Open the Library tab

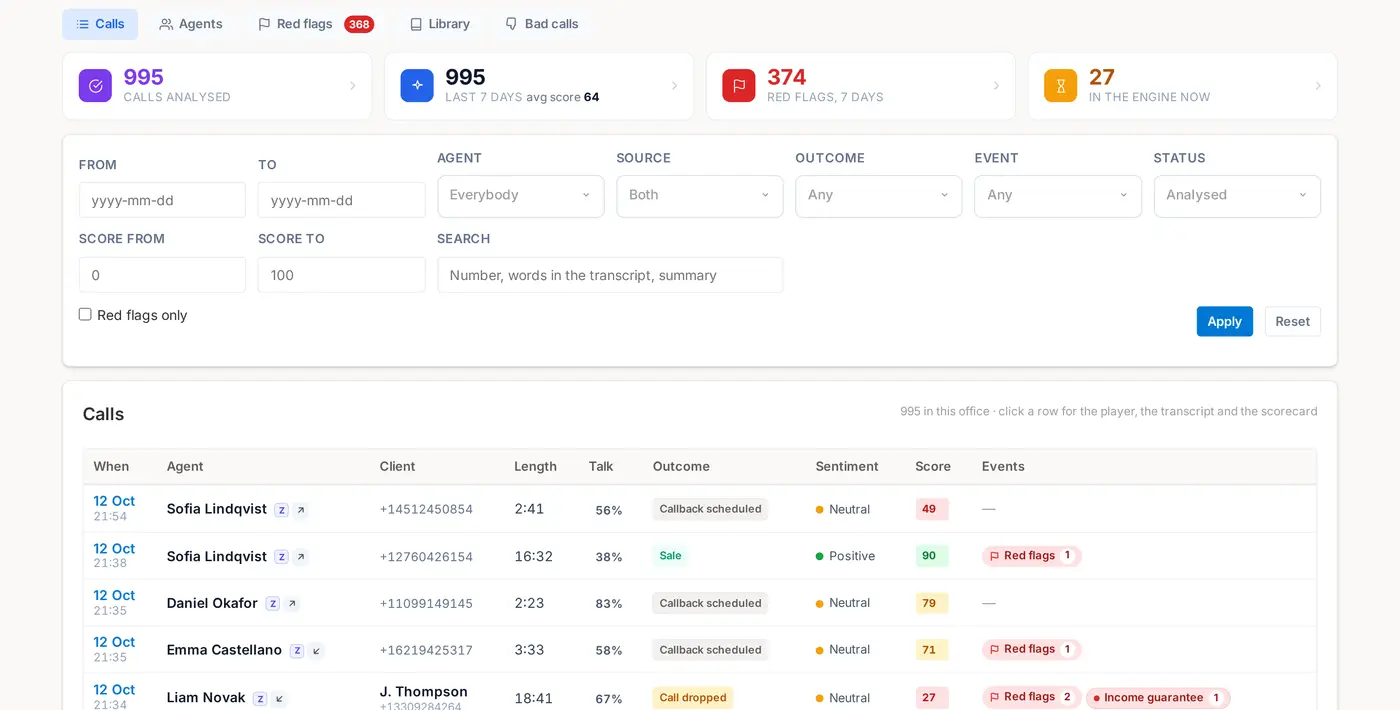(x=440, y=24)
